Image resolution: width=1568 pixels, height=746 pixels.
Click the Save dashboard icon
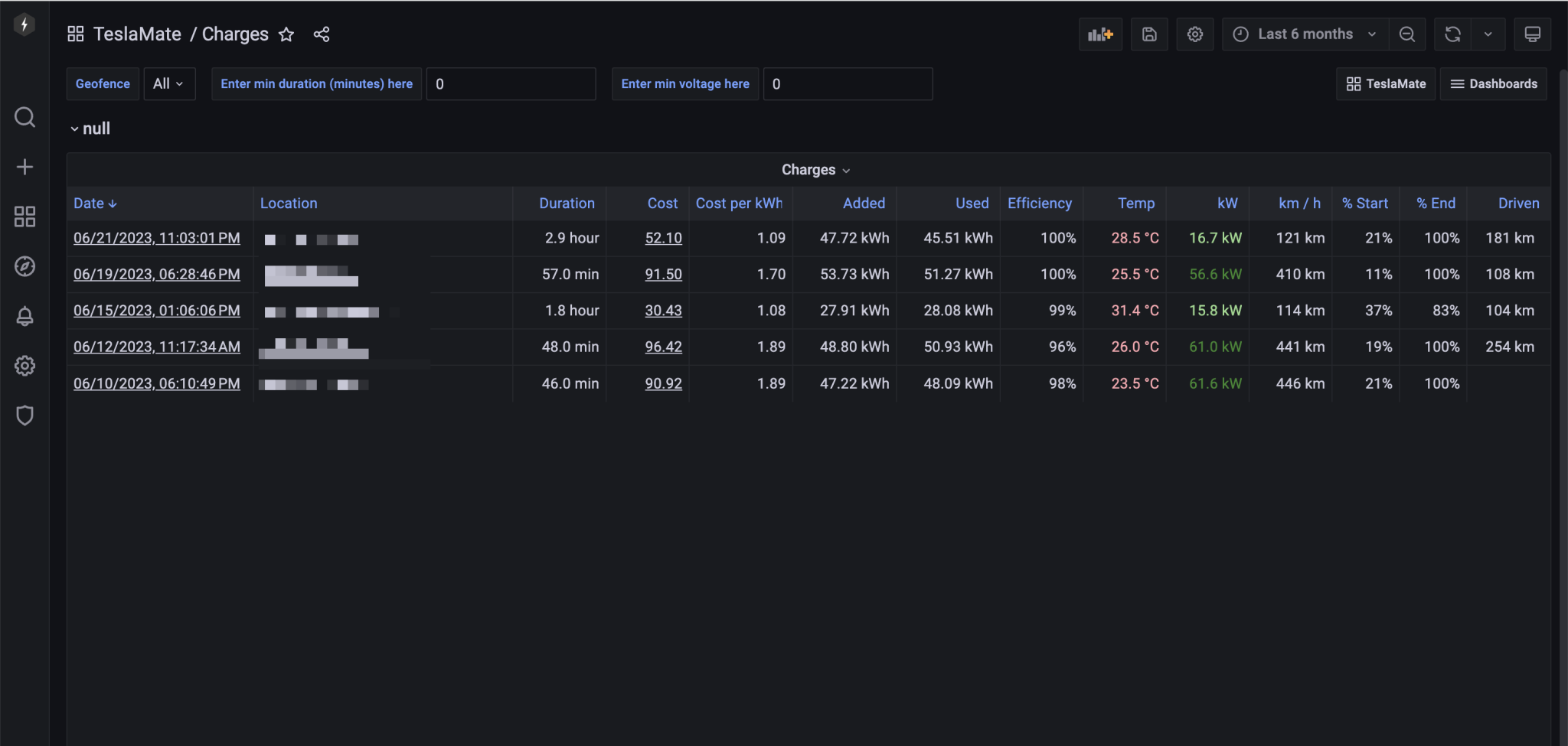1148,34
